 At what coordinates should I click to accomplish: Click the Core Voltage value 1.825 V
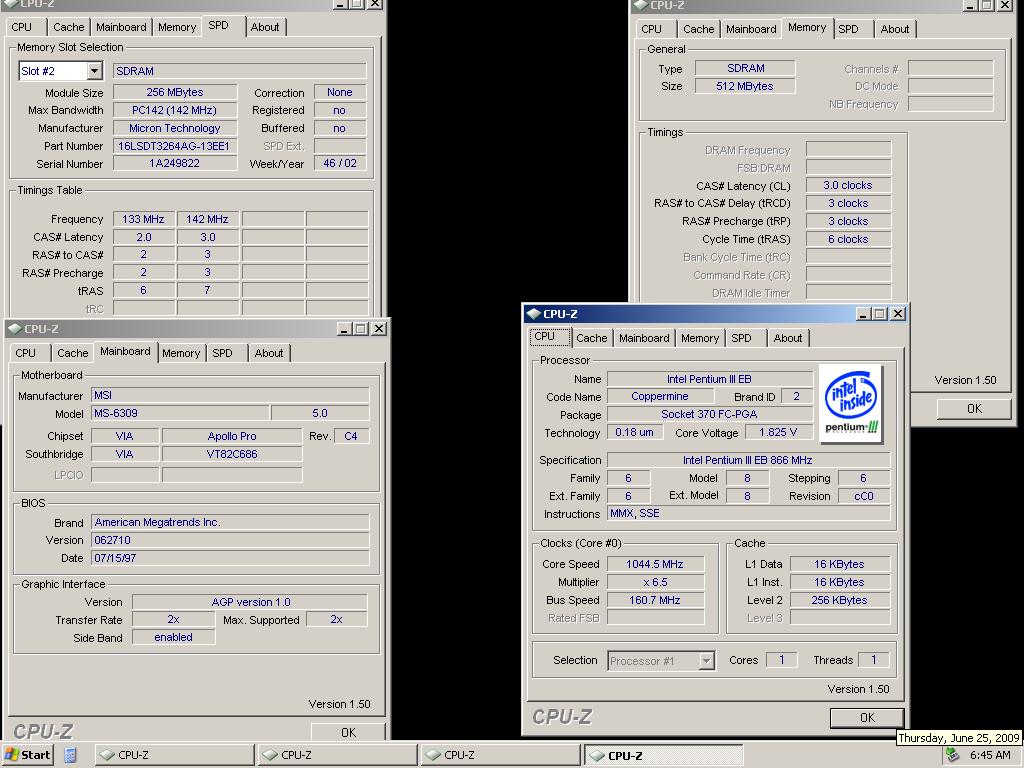point(778,432)
